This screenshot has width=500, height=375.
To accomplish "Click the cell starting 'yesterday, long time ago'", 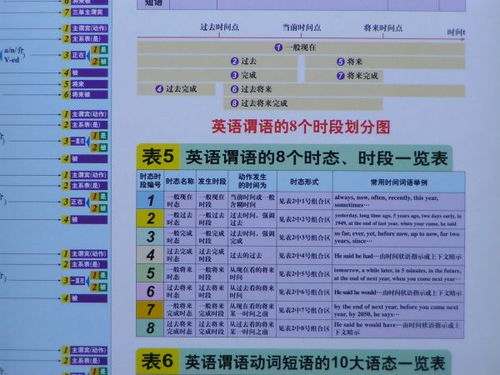I will coord(399,219).
